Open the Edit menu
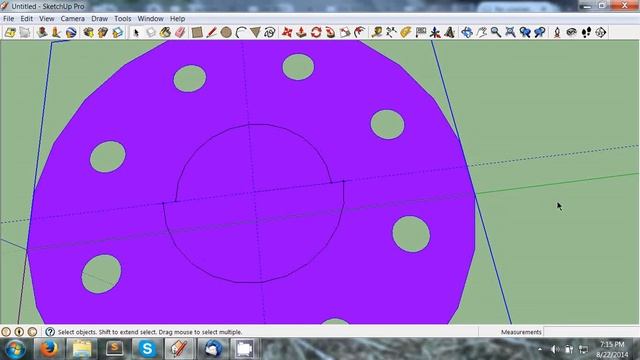Viewport: 640px width, 360px height. (x=27, y=19)
